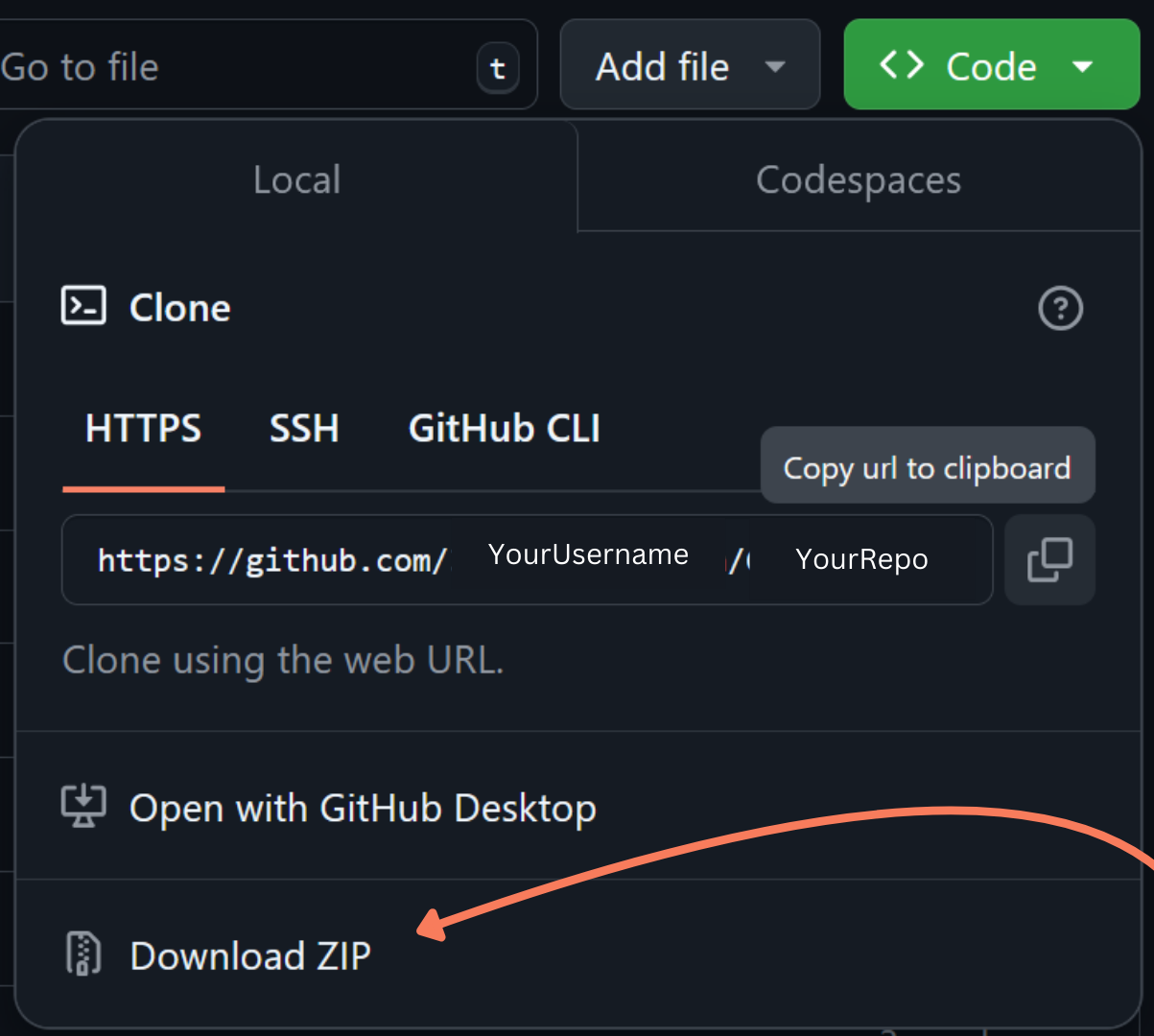Viewport: 1154px width, 1036px height.
Task: Click the clone URL text field
Action: tap(527, 560)
